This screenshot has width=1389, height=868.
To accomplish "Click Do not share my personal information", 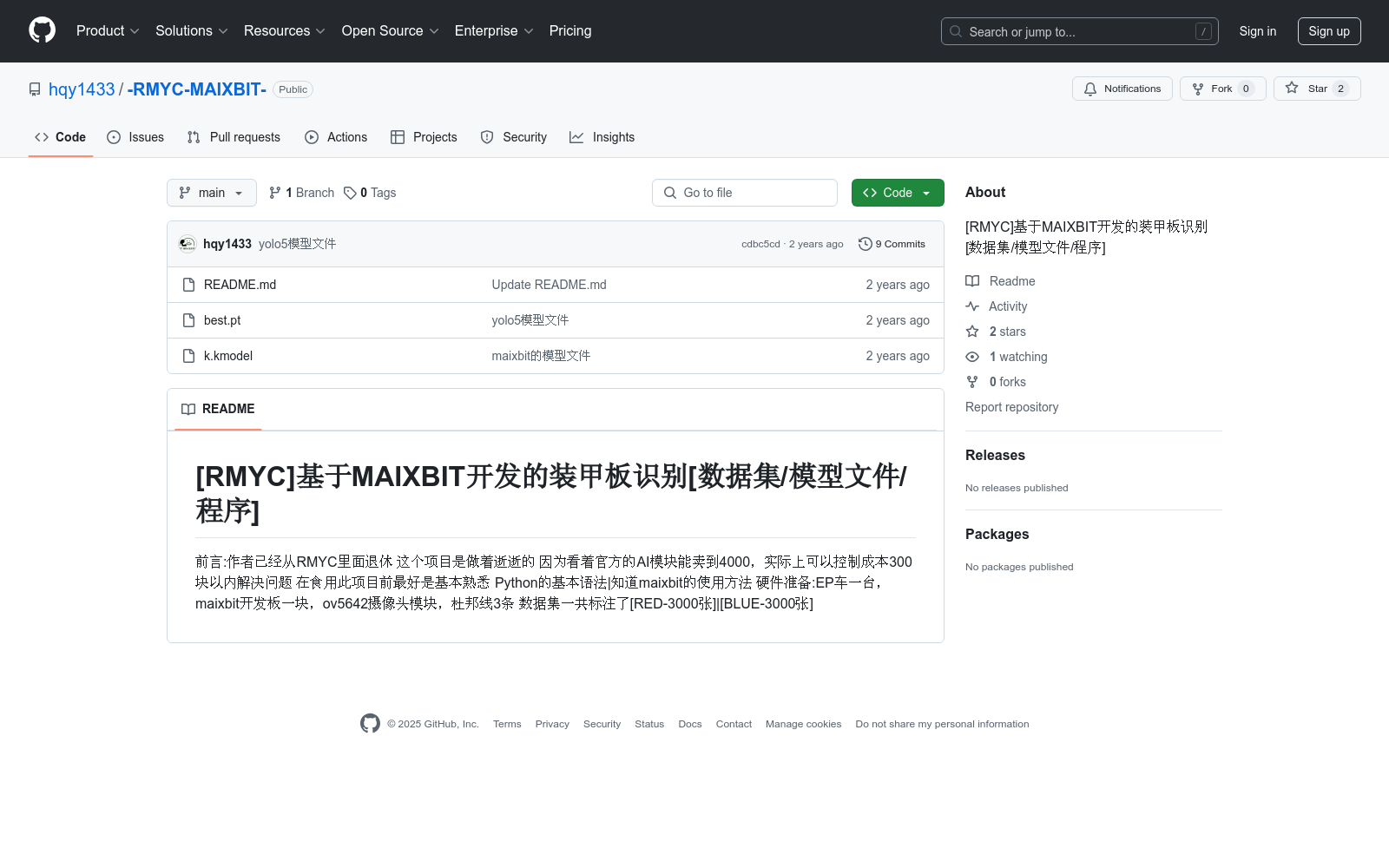I will pyautogui.click(x=942, y=724).
